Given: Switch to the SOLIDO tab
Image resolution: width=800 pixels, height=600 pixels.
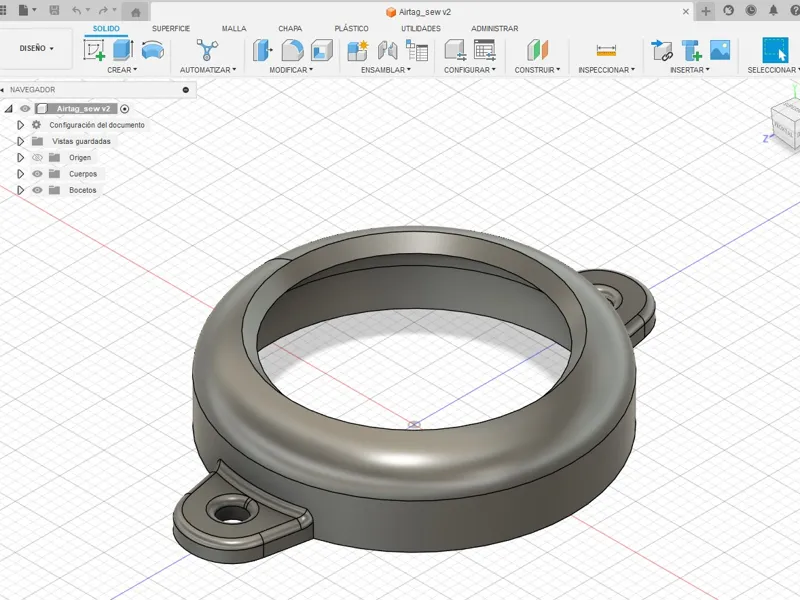Looking at the screenshot, I should pos(106,29).
